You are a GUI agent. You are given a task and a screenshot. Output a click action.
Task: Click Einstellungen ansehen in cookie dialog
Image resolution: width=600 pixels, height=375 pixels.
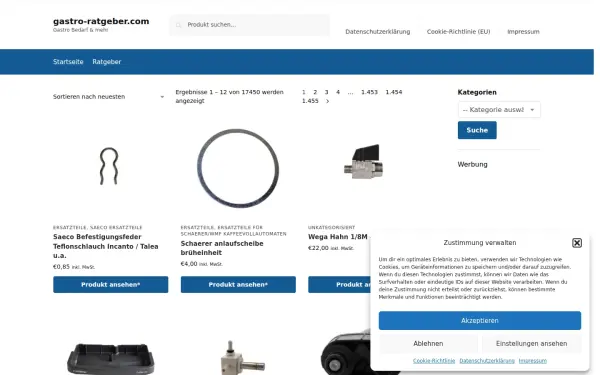tap(532, 344)
